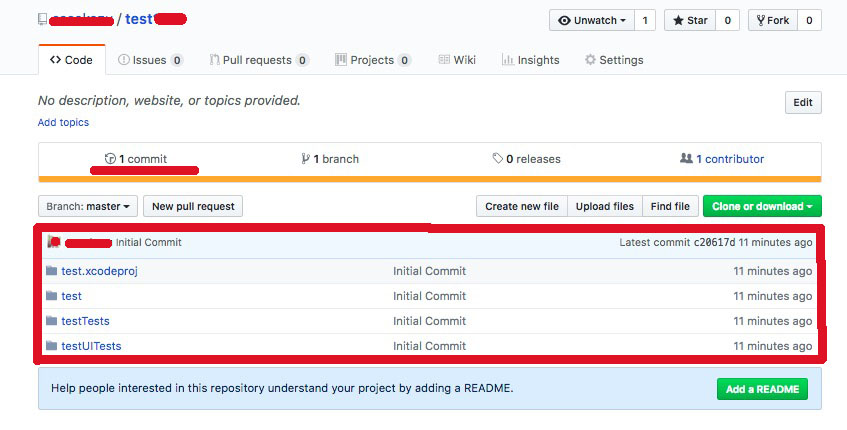Open the Code tab

71,60
